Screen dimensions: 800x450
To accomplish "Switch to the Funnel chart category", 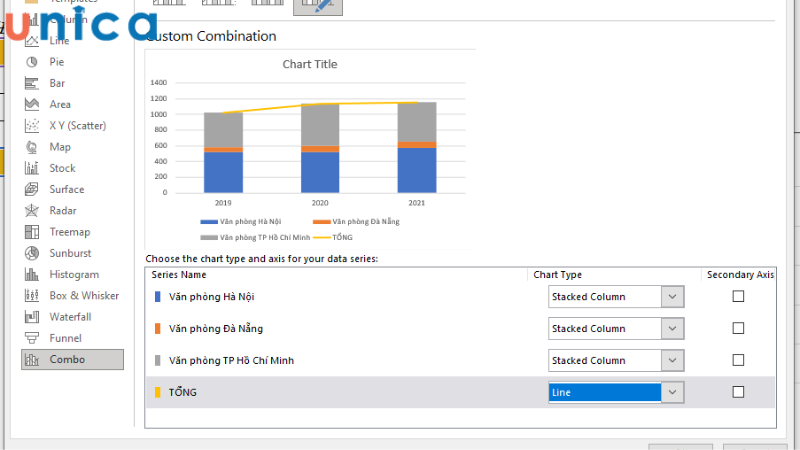I will [x=66, y=338].
